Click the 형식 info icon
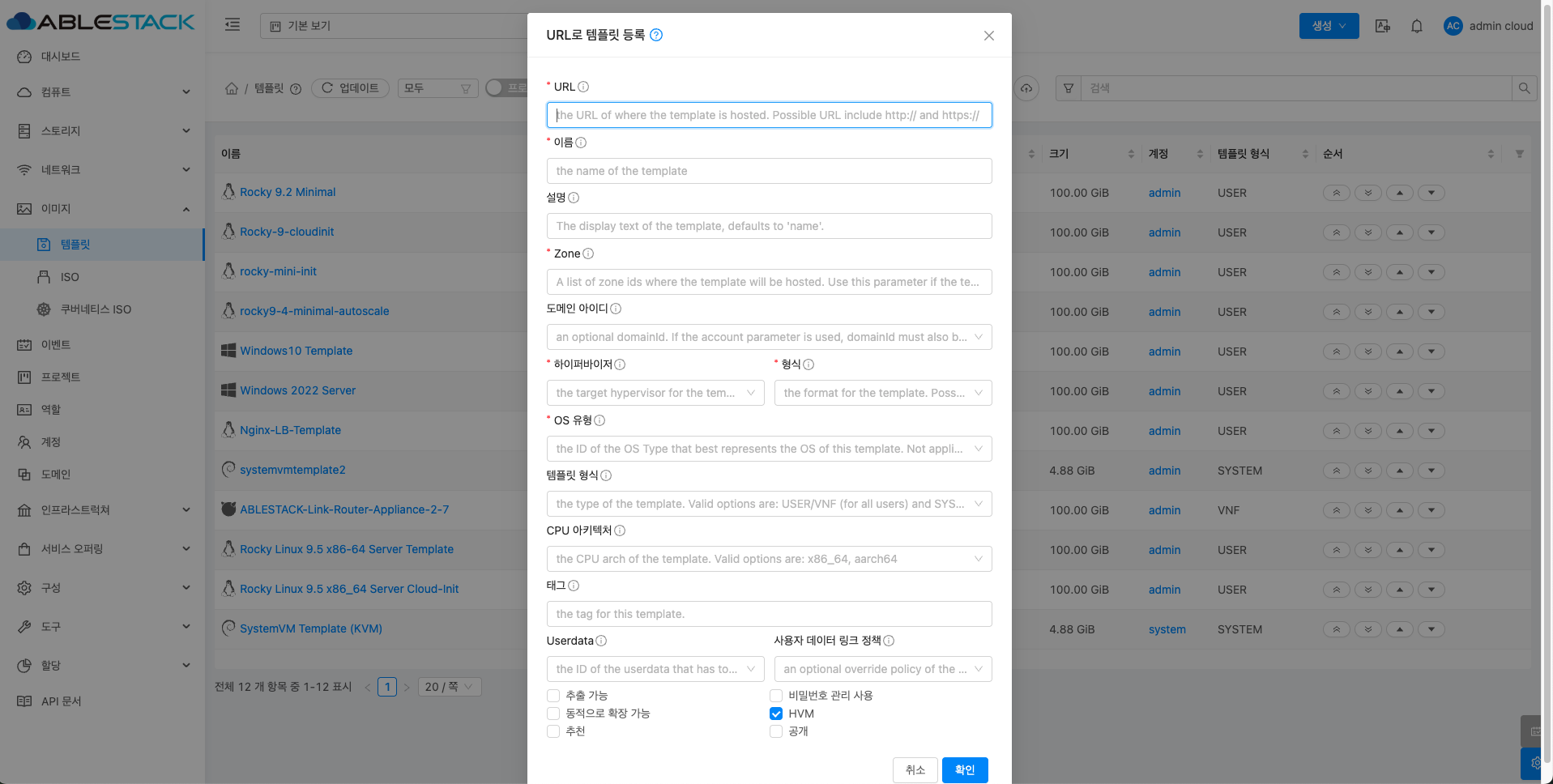 [808, 364]
